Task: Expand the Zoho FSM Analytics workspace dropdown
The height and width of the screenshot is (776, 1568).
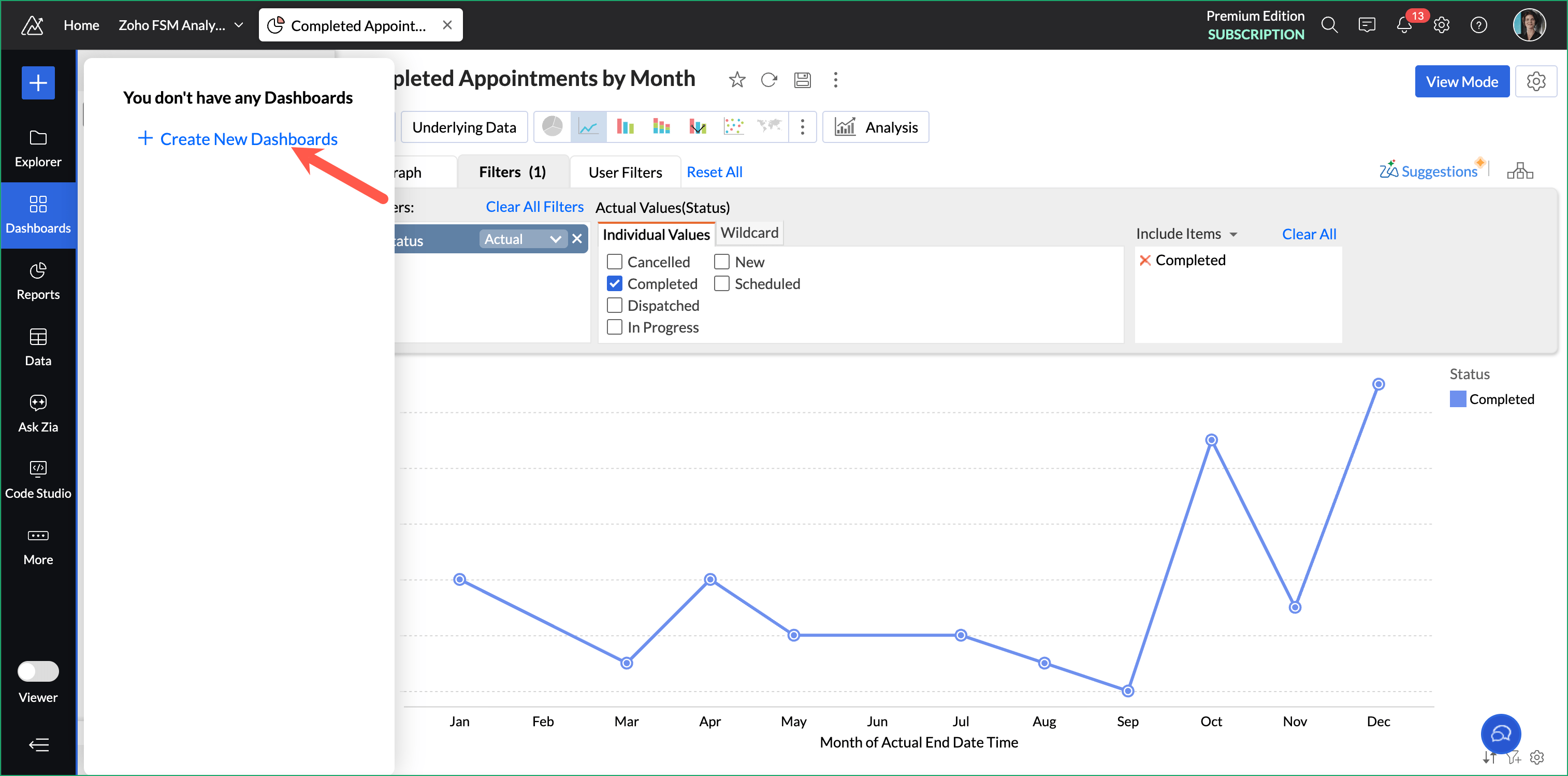Action: tap(239, 25)
